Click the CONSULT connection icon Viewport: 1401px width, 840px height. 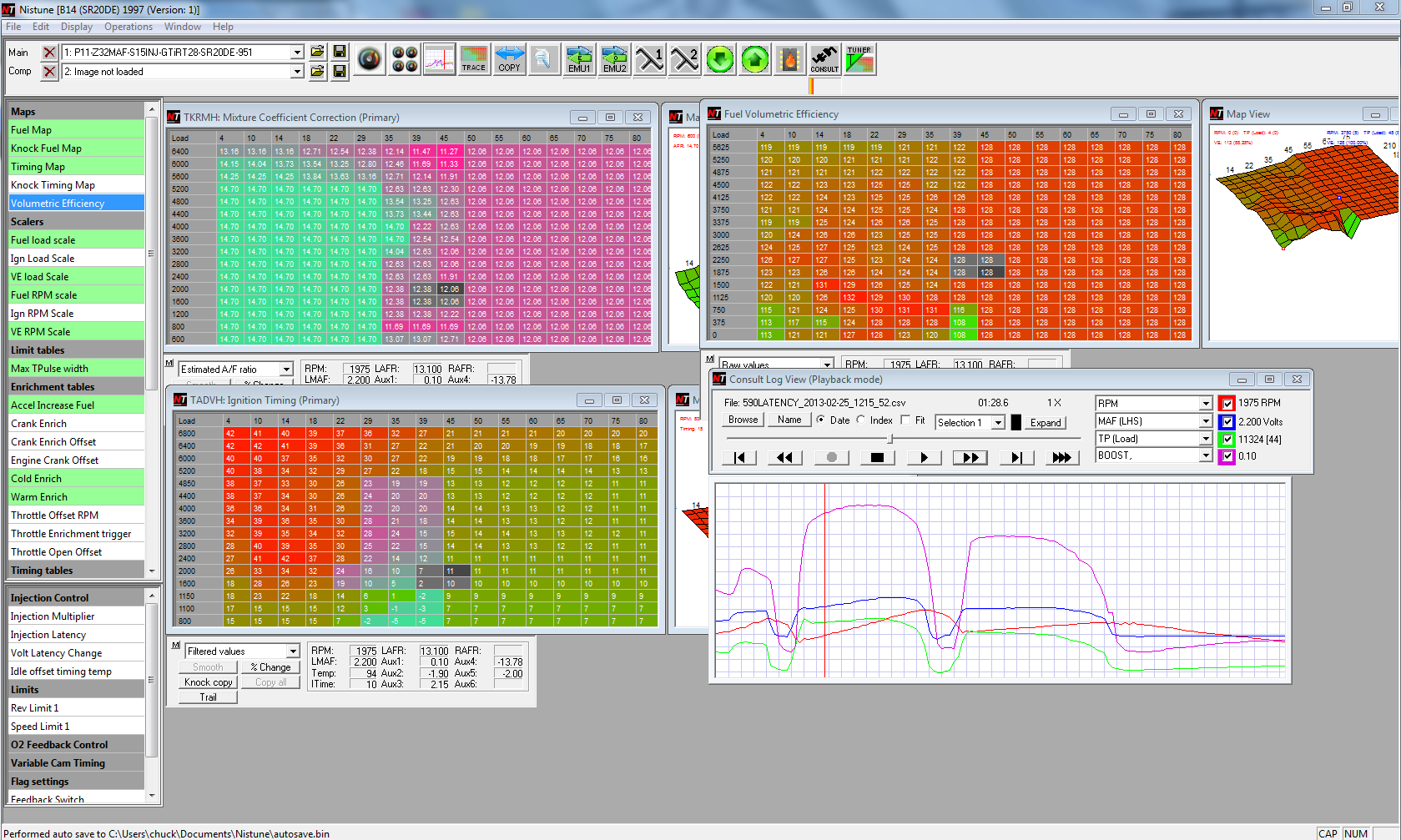click(x=824, y=59)
